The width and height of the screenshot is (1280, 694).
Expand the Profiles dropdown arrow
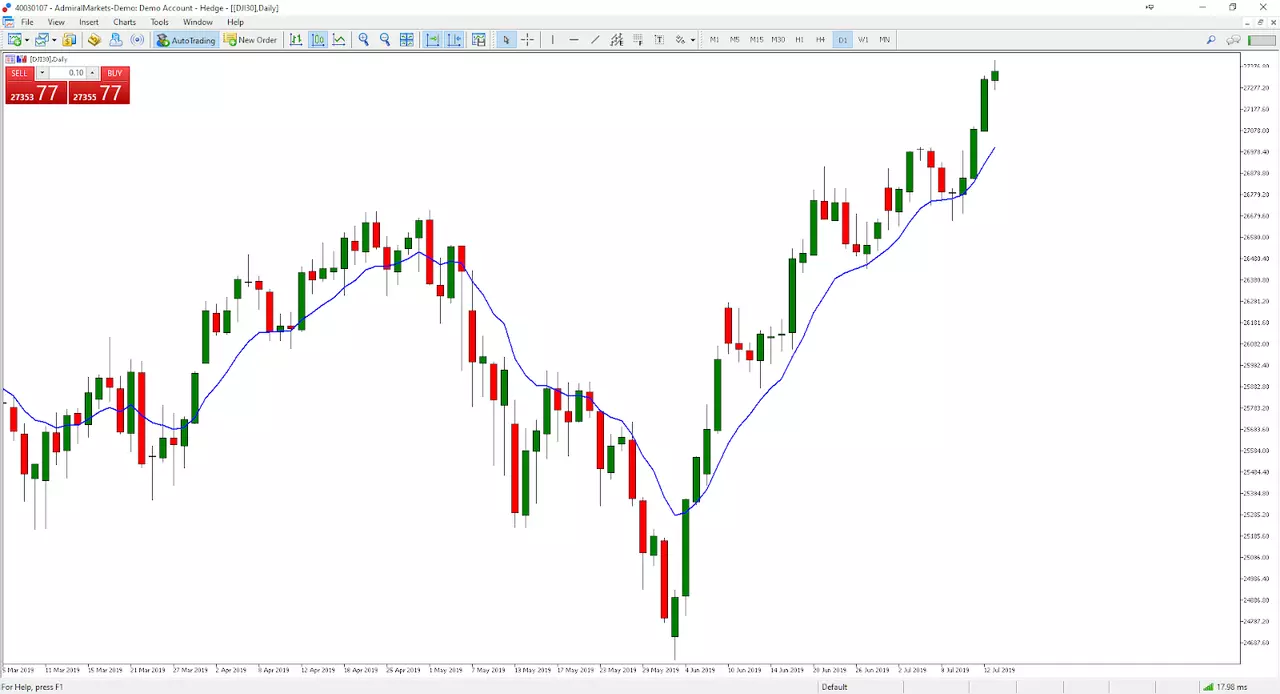(x=54, y=40)
